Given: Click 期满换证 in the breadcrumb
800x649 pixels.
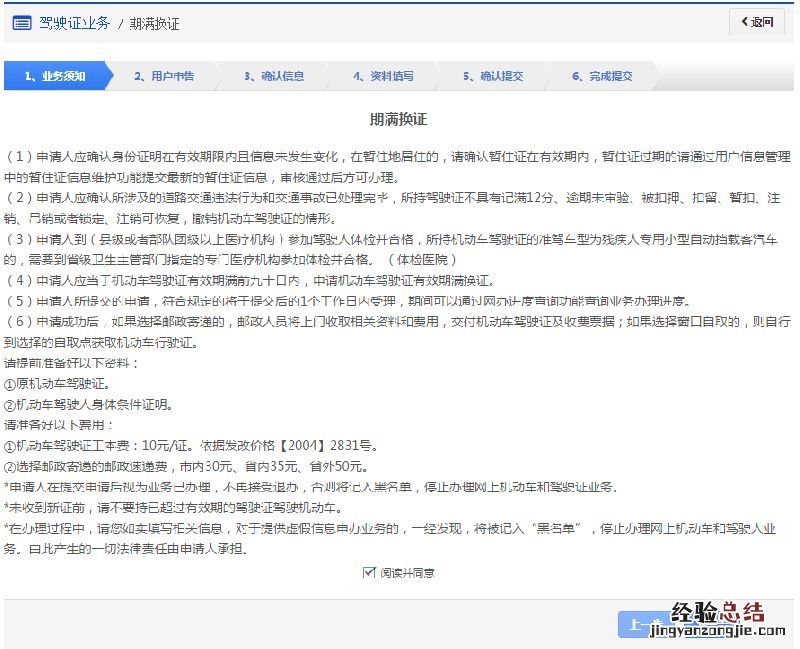Looking at the screenshot, I should pos(154,22).
